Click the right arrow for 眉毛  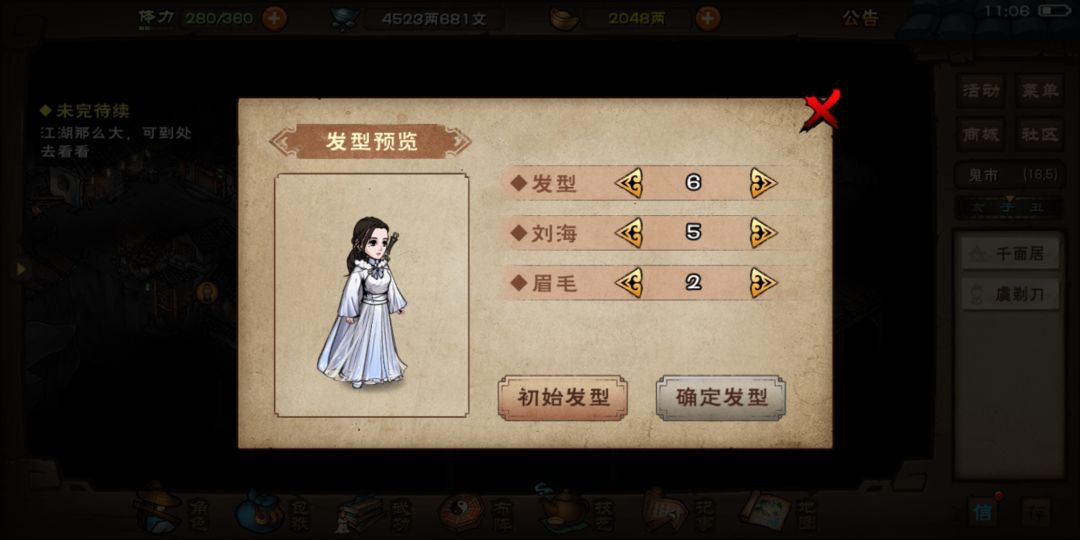(x=763, y=282)
